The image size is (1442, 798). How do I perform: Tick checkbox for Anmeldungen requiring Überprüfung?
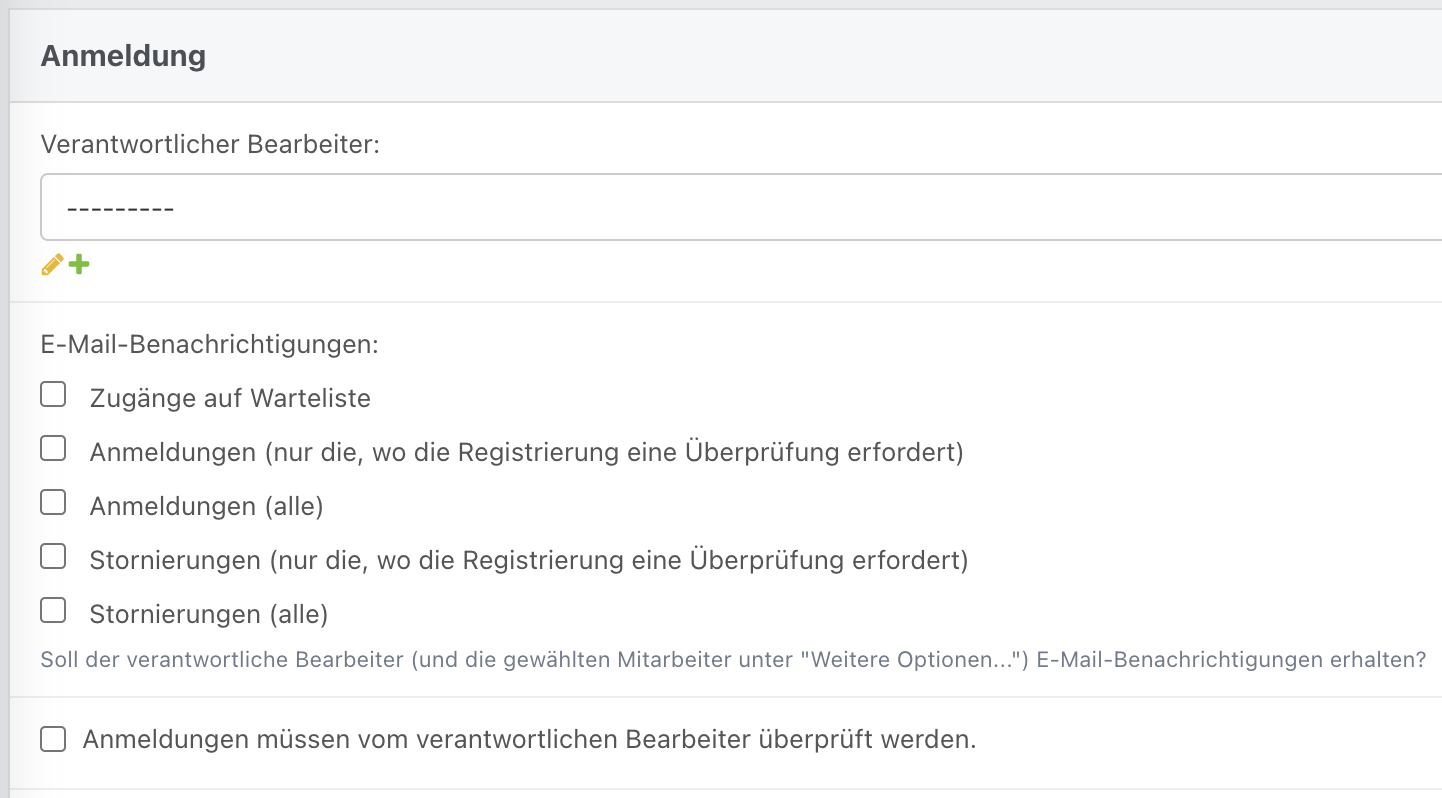(x=53, y=448)
